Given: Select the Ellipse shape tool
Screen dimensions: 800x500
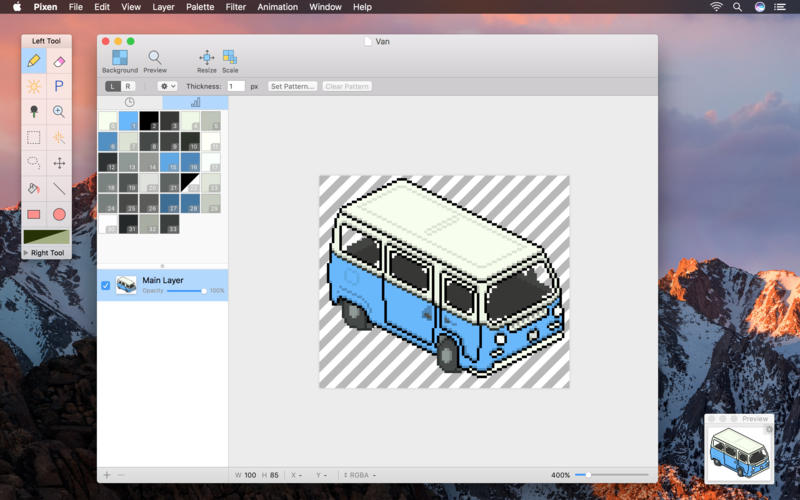Looking at the screenshot, I should 59,214.
